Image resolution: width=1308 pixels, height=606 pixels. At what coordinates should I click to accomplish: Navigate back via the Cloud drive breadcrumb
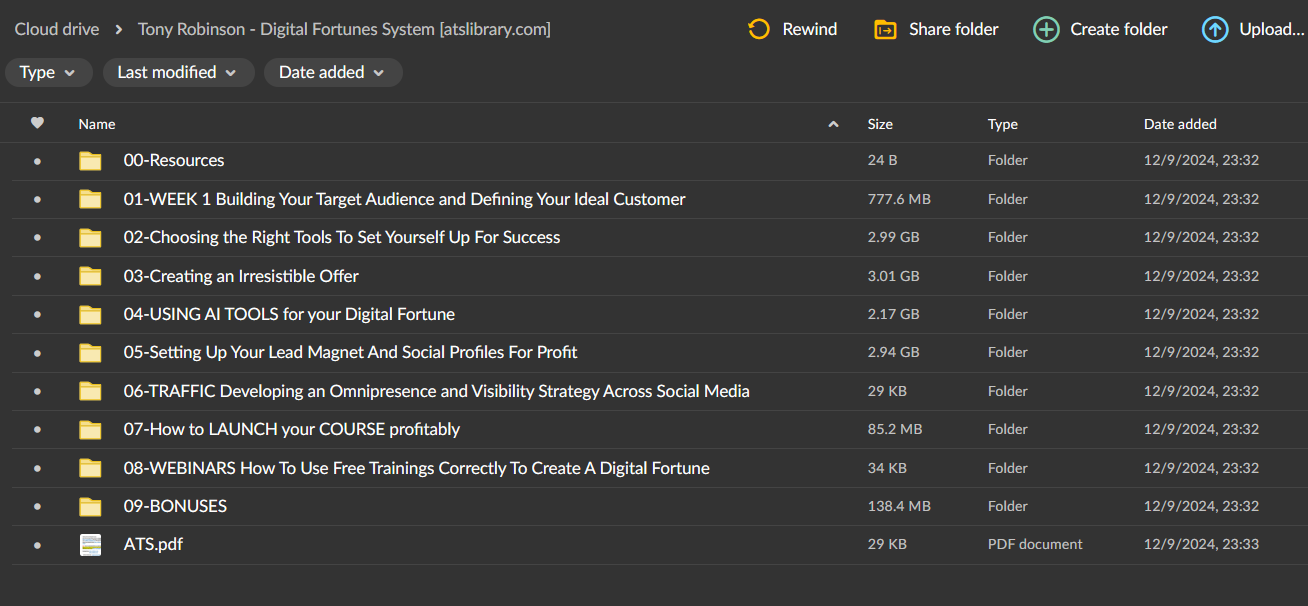click(57, 29)
